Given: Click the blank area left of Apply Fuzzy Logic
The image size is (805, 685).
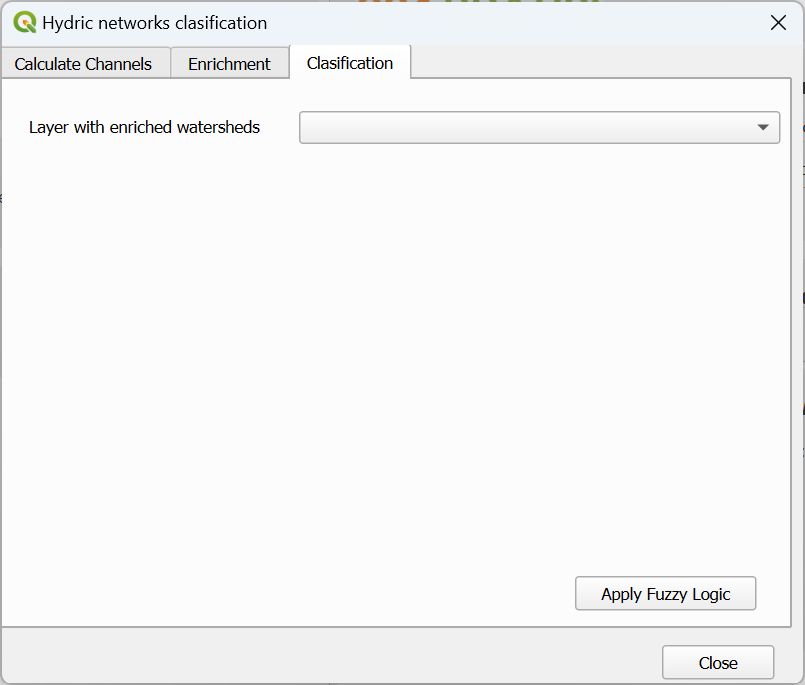Looking at the screenshot, I should point(300,593).
